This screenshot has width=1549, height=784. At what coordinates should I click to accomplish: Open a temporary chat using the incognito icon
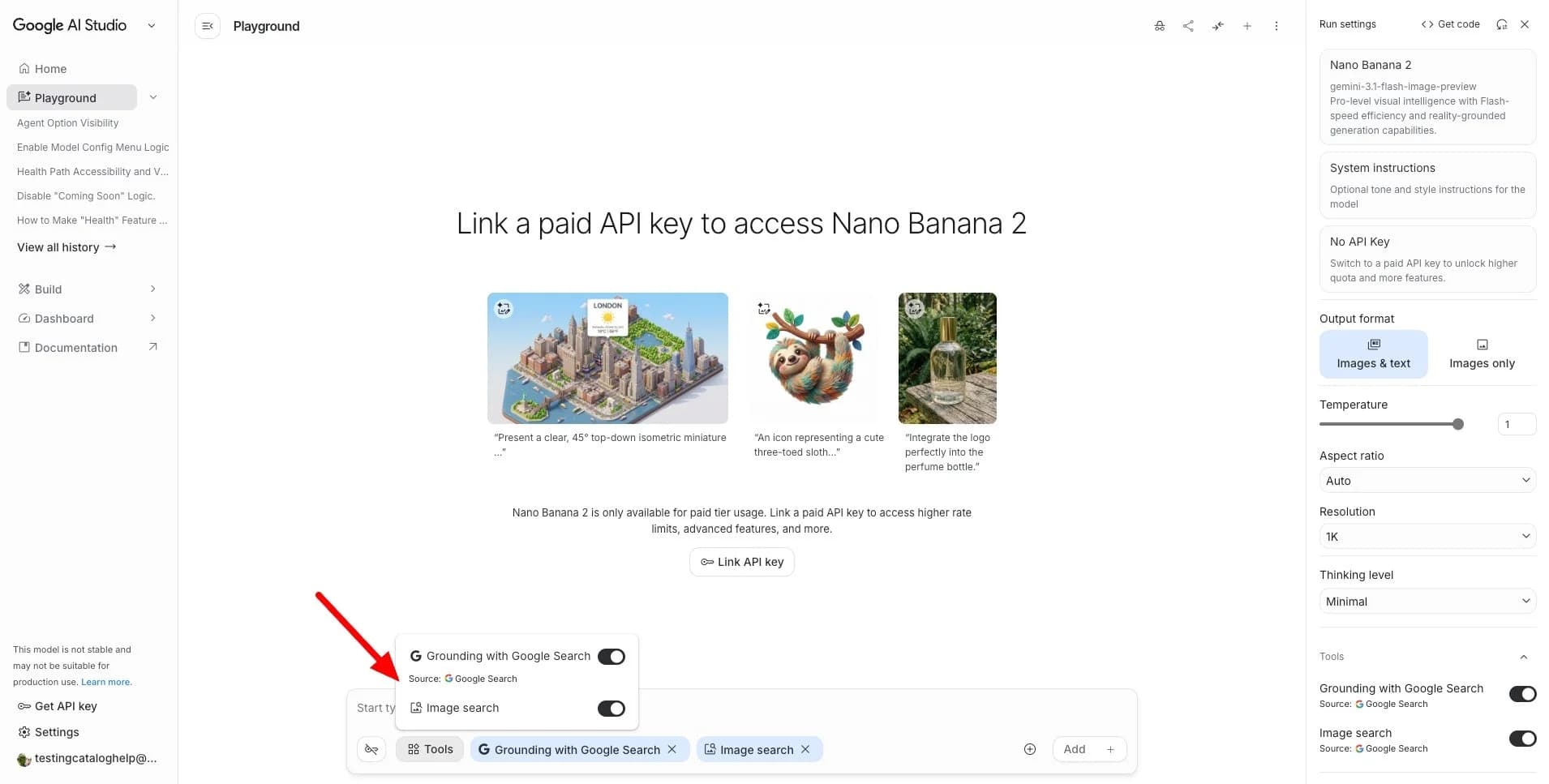1159,25
